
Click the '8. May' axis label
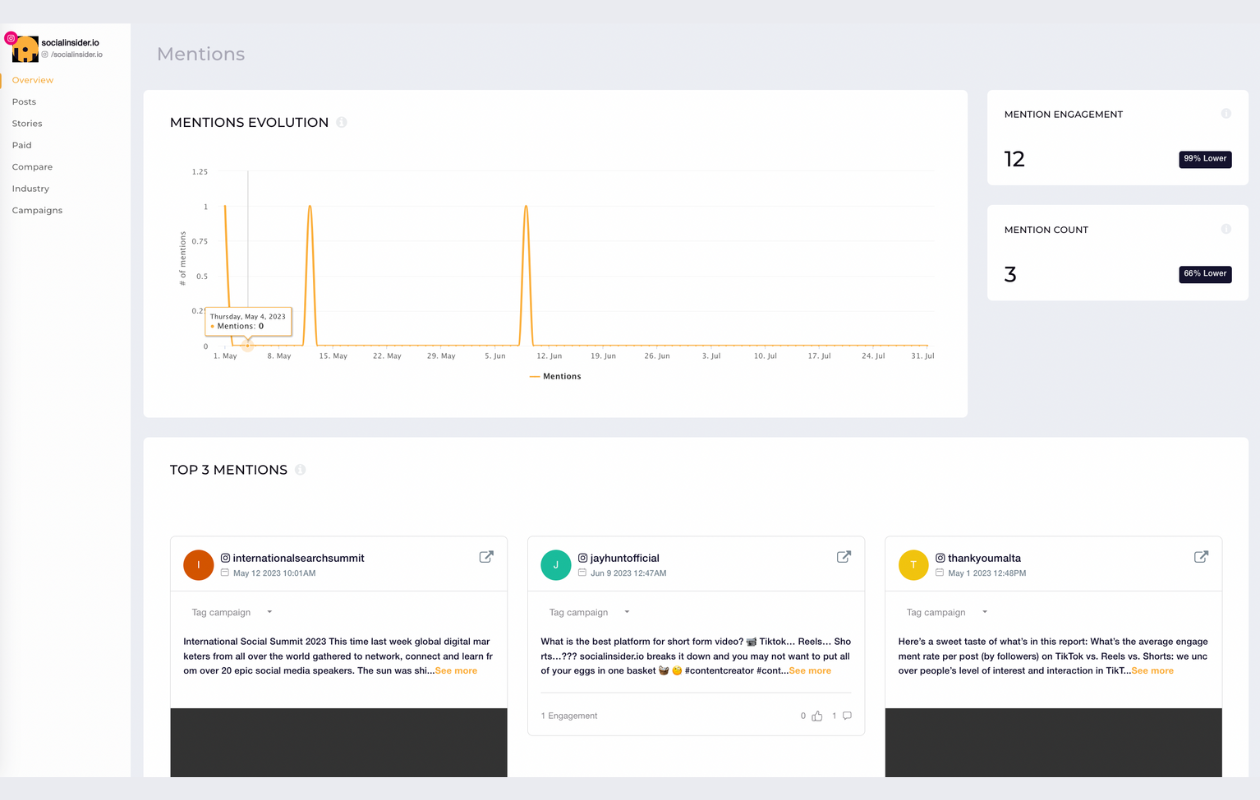278,356
